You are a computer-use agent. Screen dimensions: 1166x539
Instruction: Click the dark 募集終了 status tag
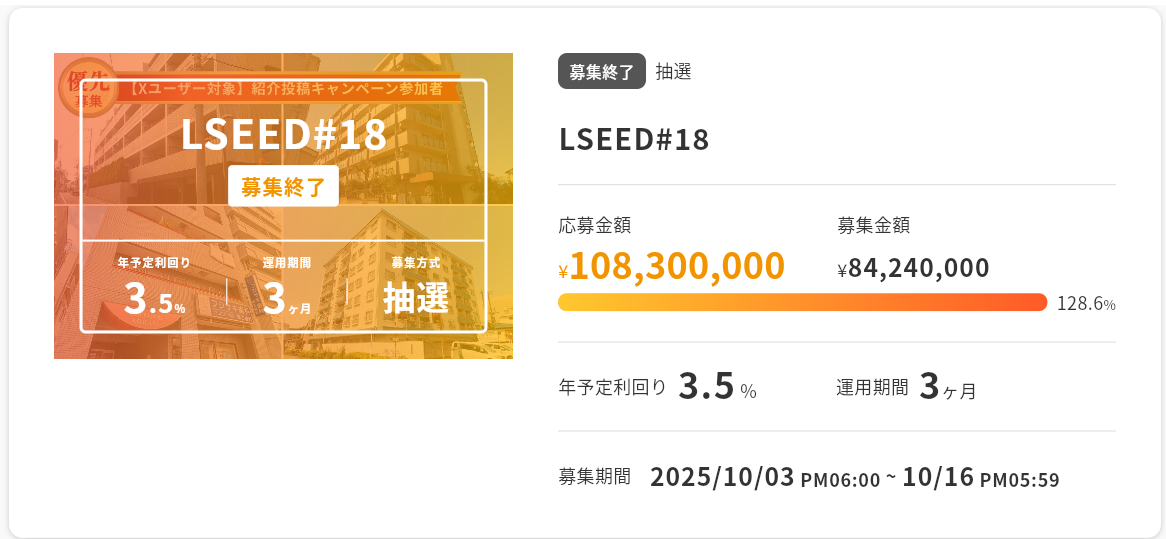point(601,72)
